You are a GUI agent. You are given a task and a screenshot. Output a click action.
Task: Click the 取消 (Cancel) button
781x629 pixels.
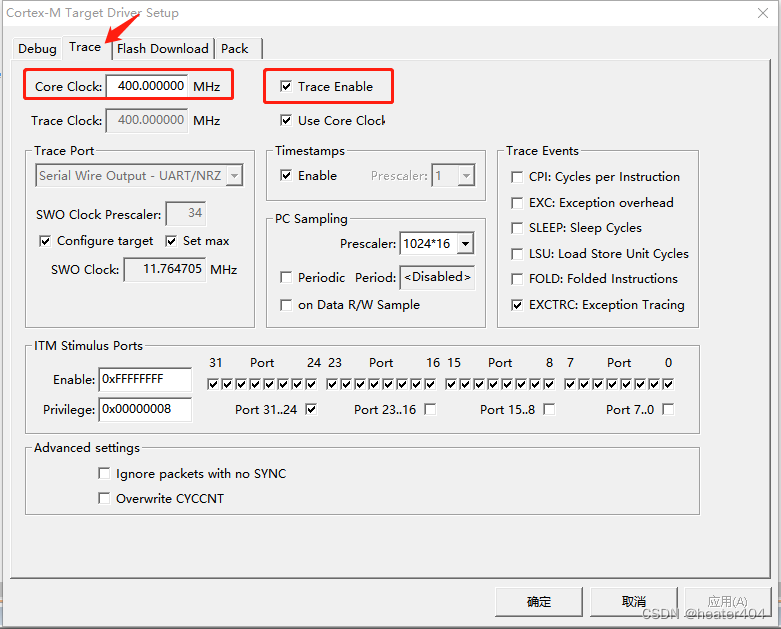(634, 602)
